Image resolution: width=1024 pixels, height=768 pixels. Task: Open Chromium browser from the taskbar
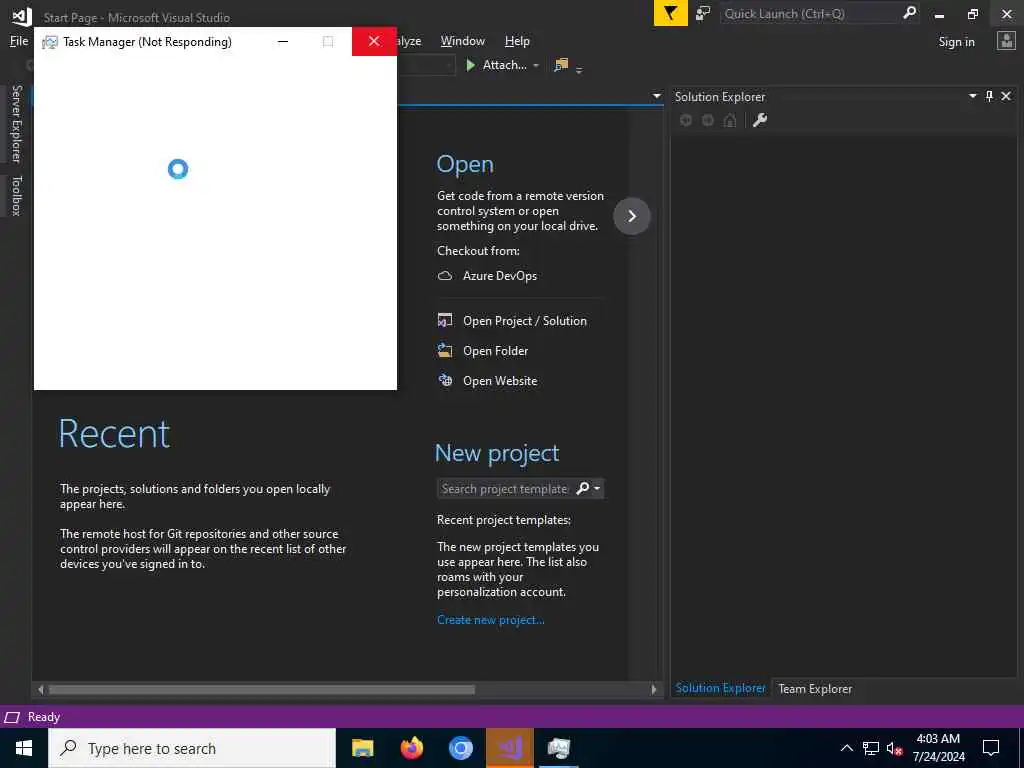click(460, 748)
